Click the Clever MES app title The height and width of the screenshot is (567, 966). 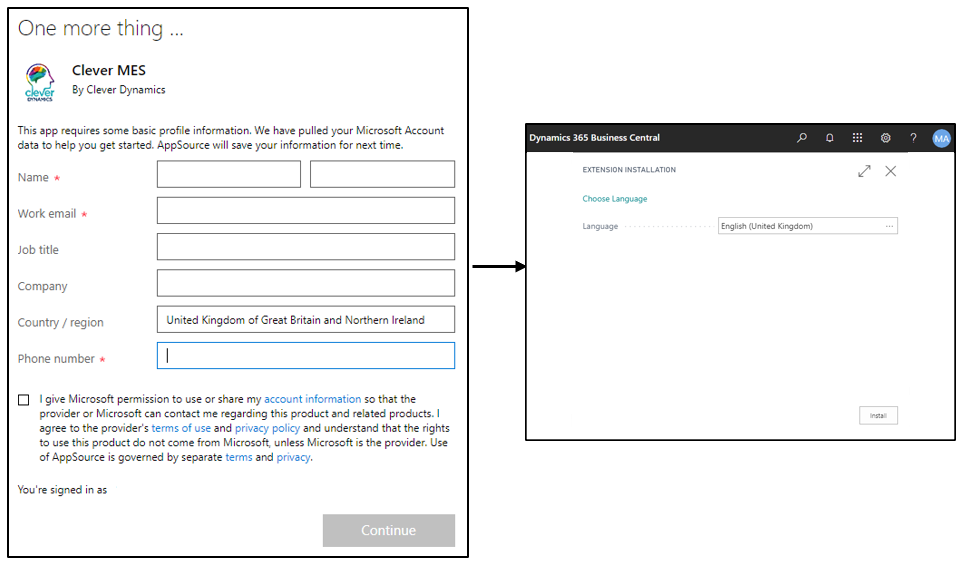108,71
